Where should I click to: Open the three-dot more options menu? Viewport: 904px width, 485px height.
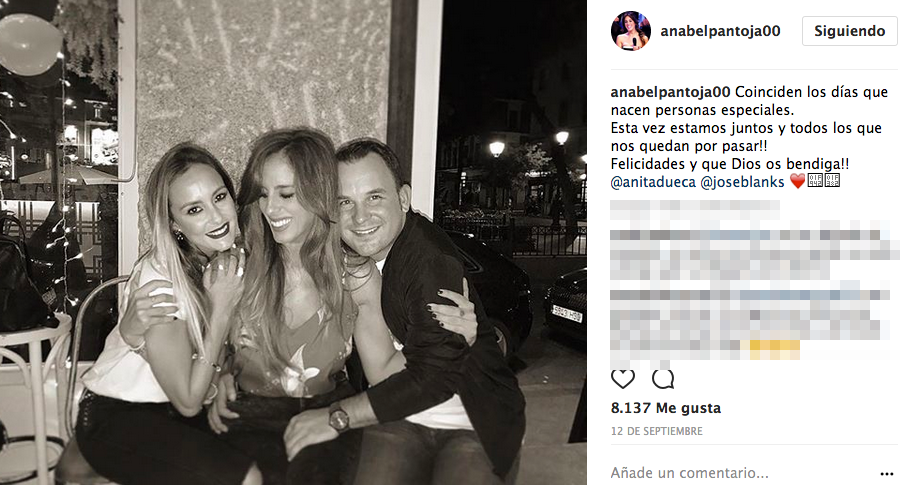click(887, 474)
